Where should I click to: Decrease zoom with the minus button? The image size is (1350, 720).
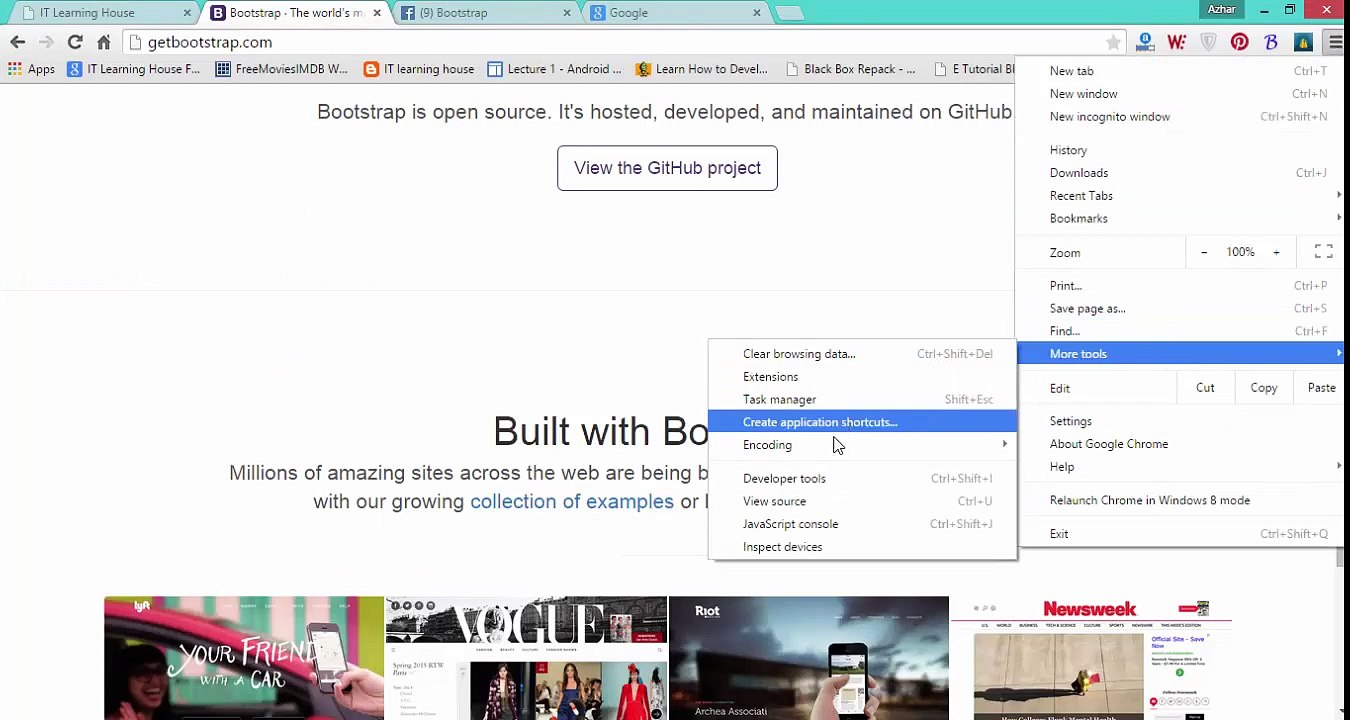click(x=1204, y=252)
